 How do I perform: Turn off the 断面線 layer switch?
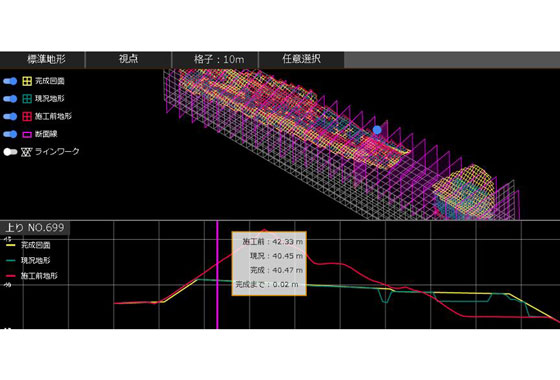point(10,134)
